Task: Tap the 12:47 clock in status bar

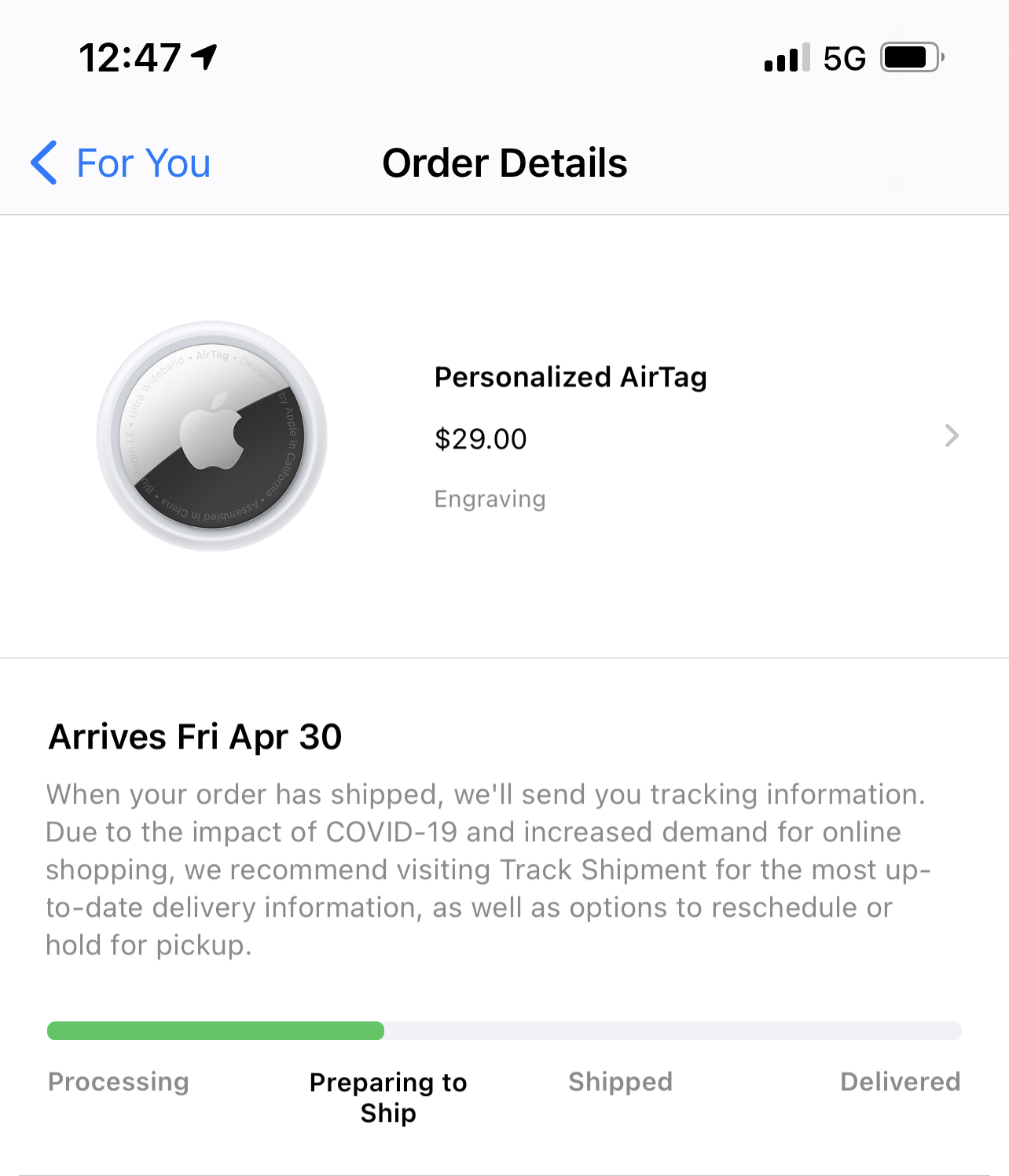Action: click(x=130, y=57)
